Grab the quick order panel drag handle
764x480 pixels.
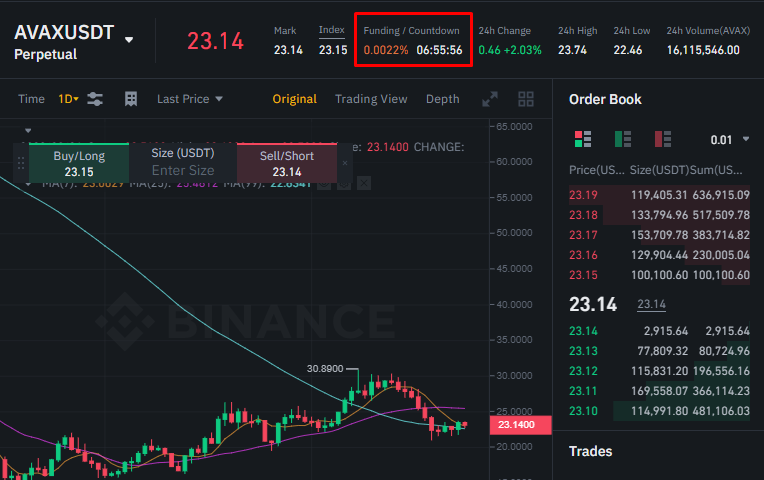tap(20, 163)
